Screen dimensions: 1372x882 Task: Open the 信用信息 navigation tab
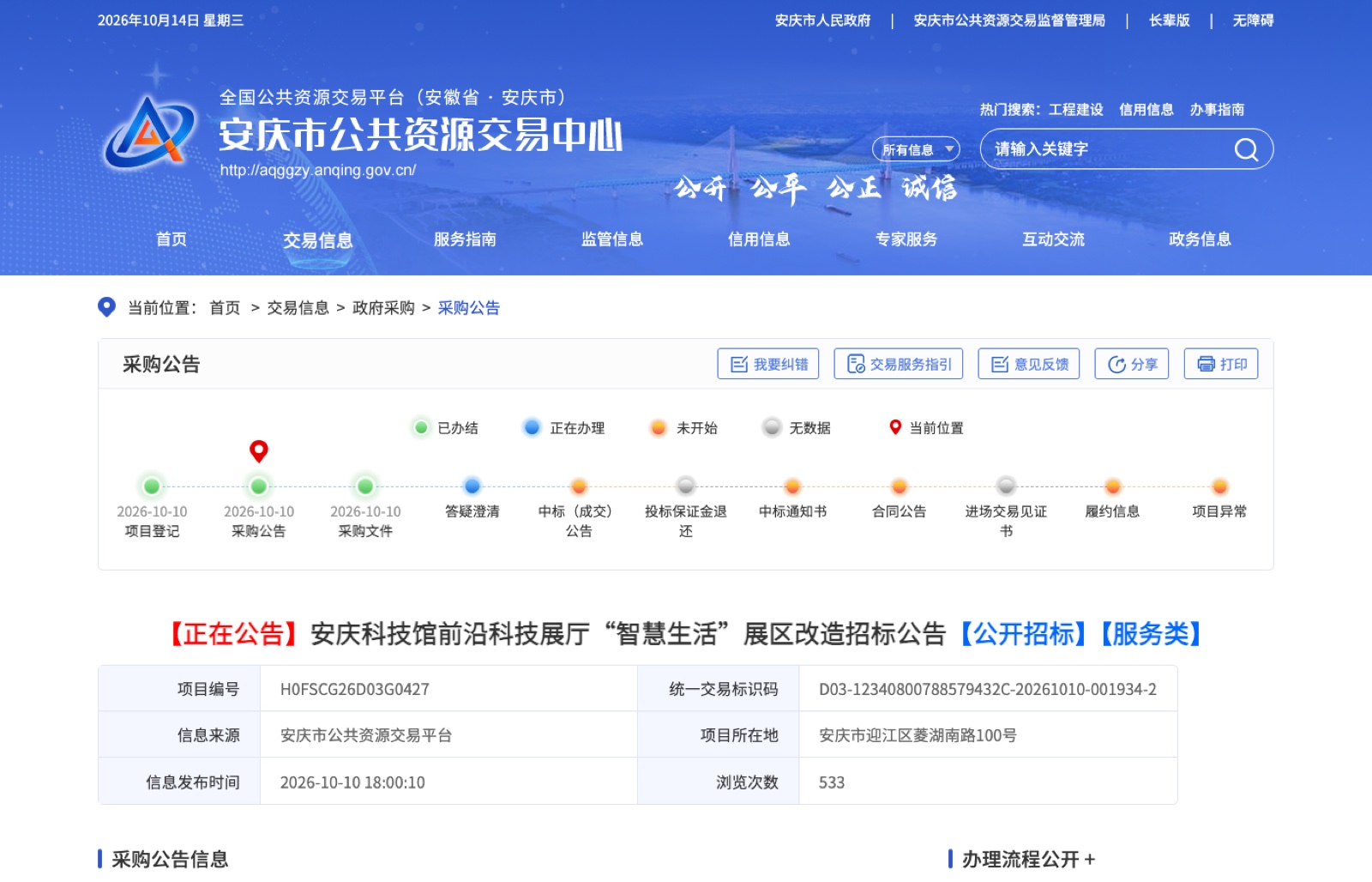(x=759, y=239)
